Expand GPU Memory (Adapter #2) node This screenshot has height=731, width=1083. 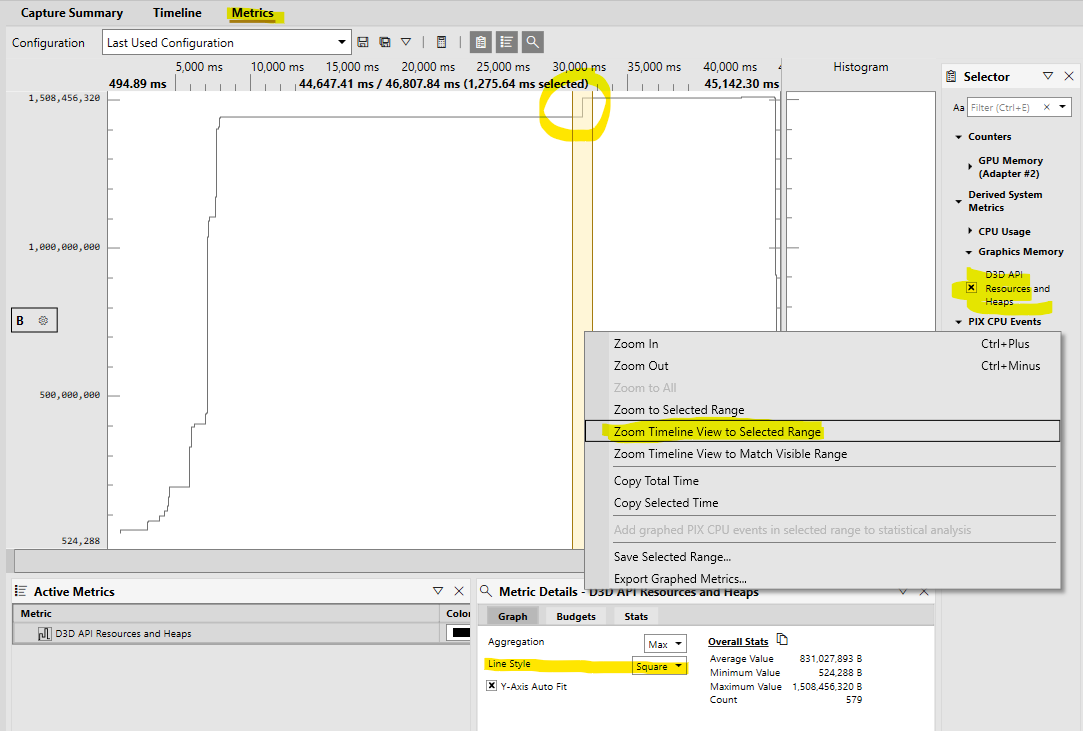970,167
